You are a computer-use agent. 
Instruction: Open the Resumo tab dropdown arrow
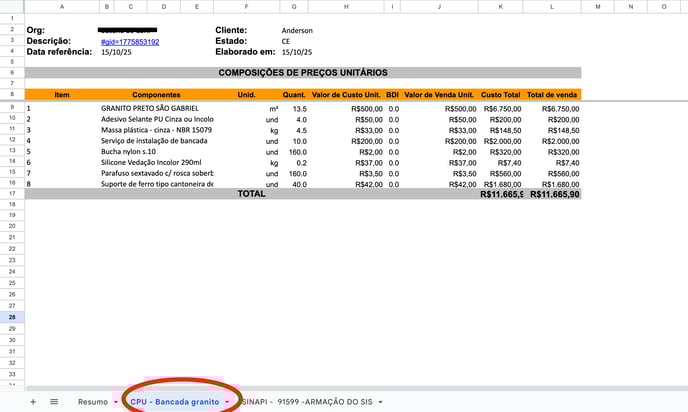coord(115,401)
